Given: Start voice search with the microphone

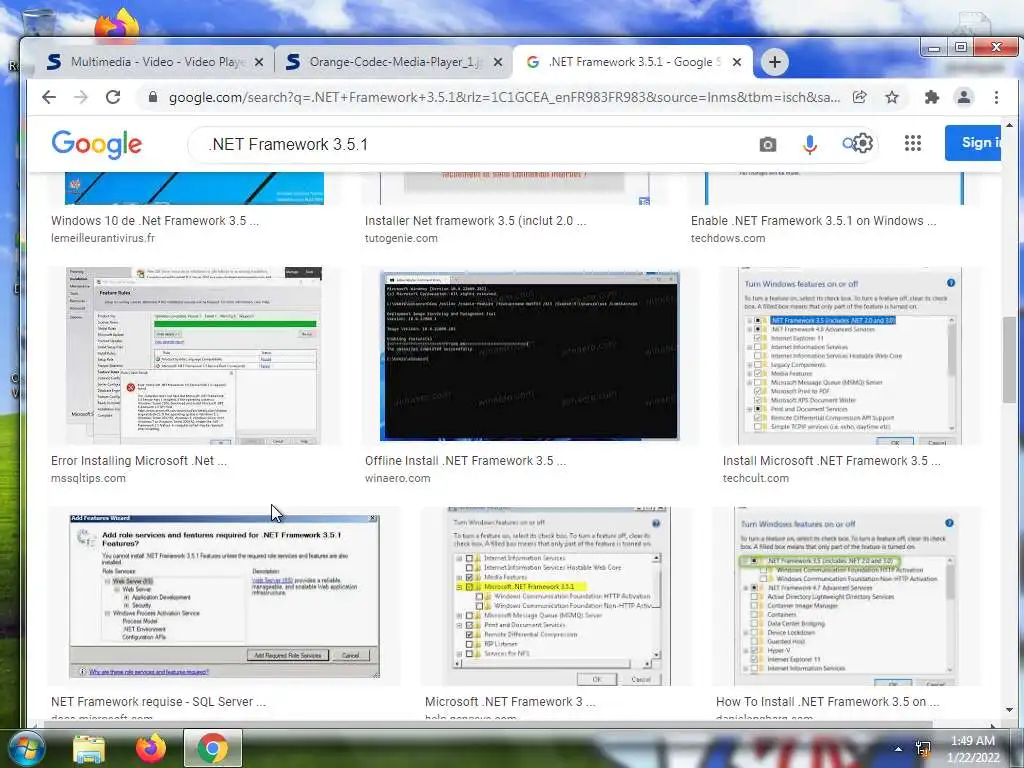Looking at the screenshot, I should point(810,144).
